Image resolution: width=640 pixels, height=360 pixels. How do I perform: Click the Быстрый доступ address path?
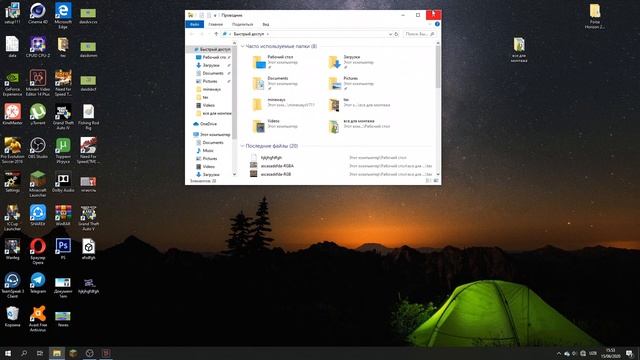point(249,34)
